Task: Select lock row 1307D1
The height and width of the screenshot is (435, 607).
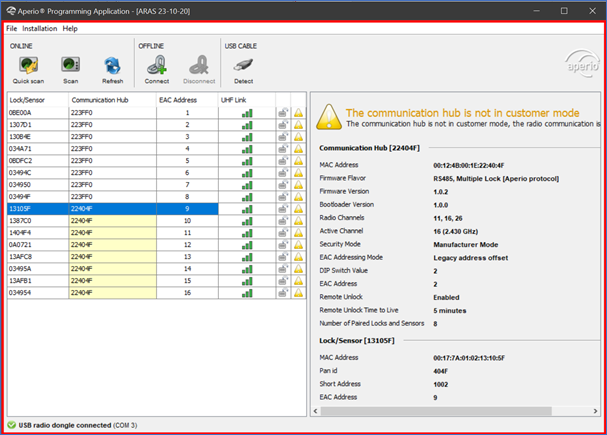Action: tap(156, 125)
